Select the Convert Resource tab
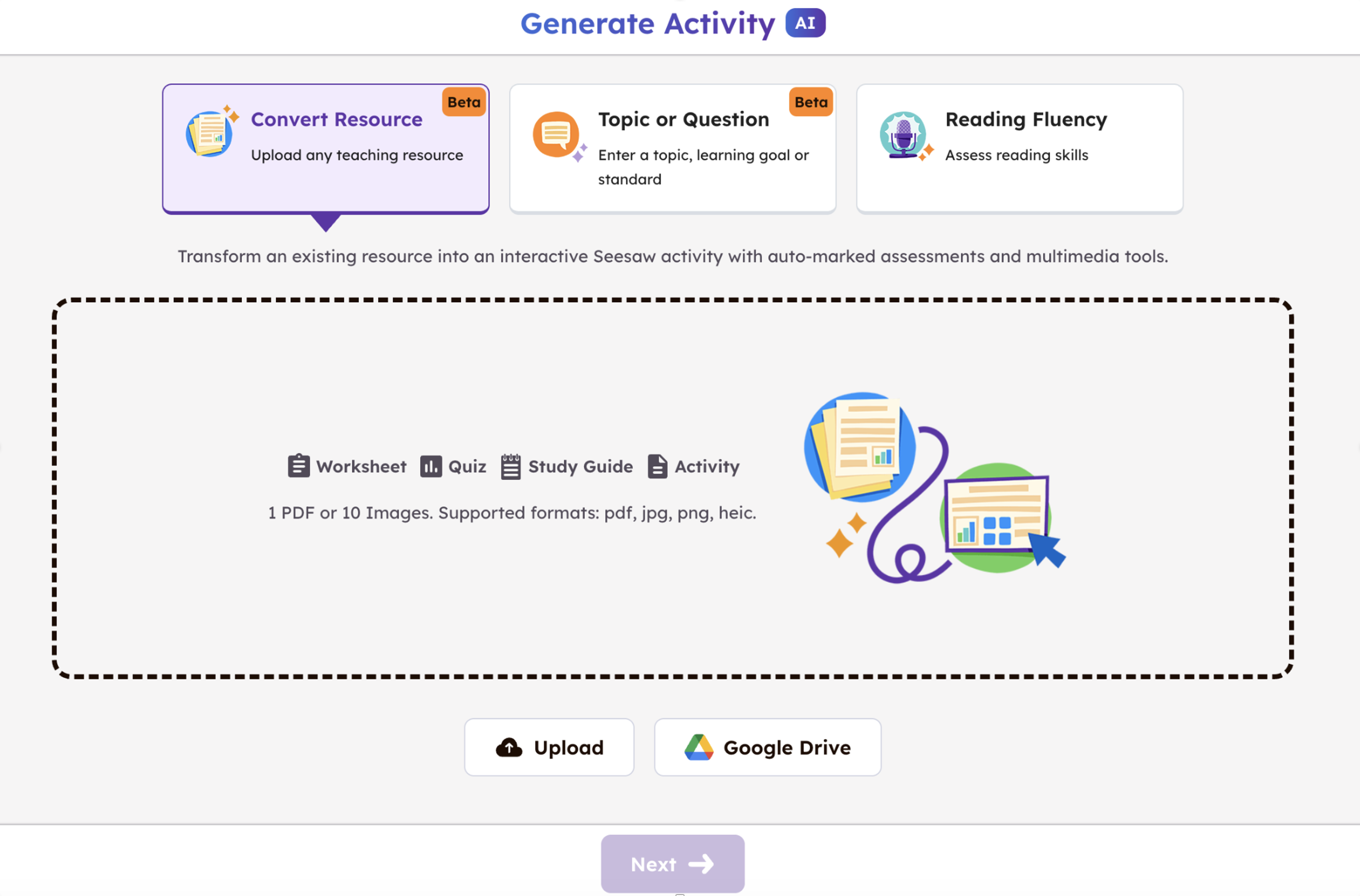 tap(325, 148)
